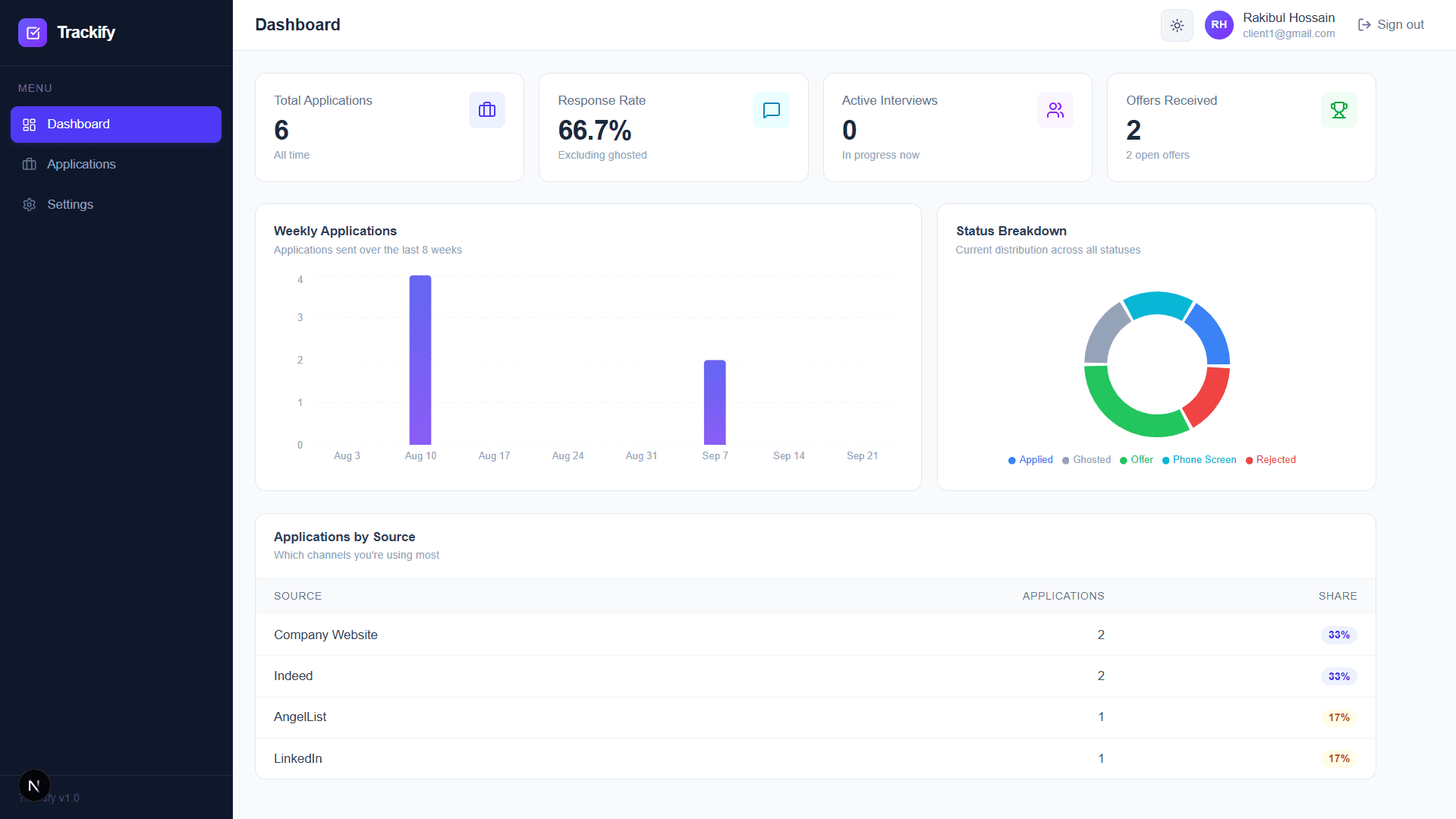Click the Company Website source row
Image resolution: width=1456 pixels, height=819 pixels.
[816, 635]
